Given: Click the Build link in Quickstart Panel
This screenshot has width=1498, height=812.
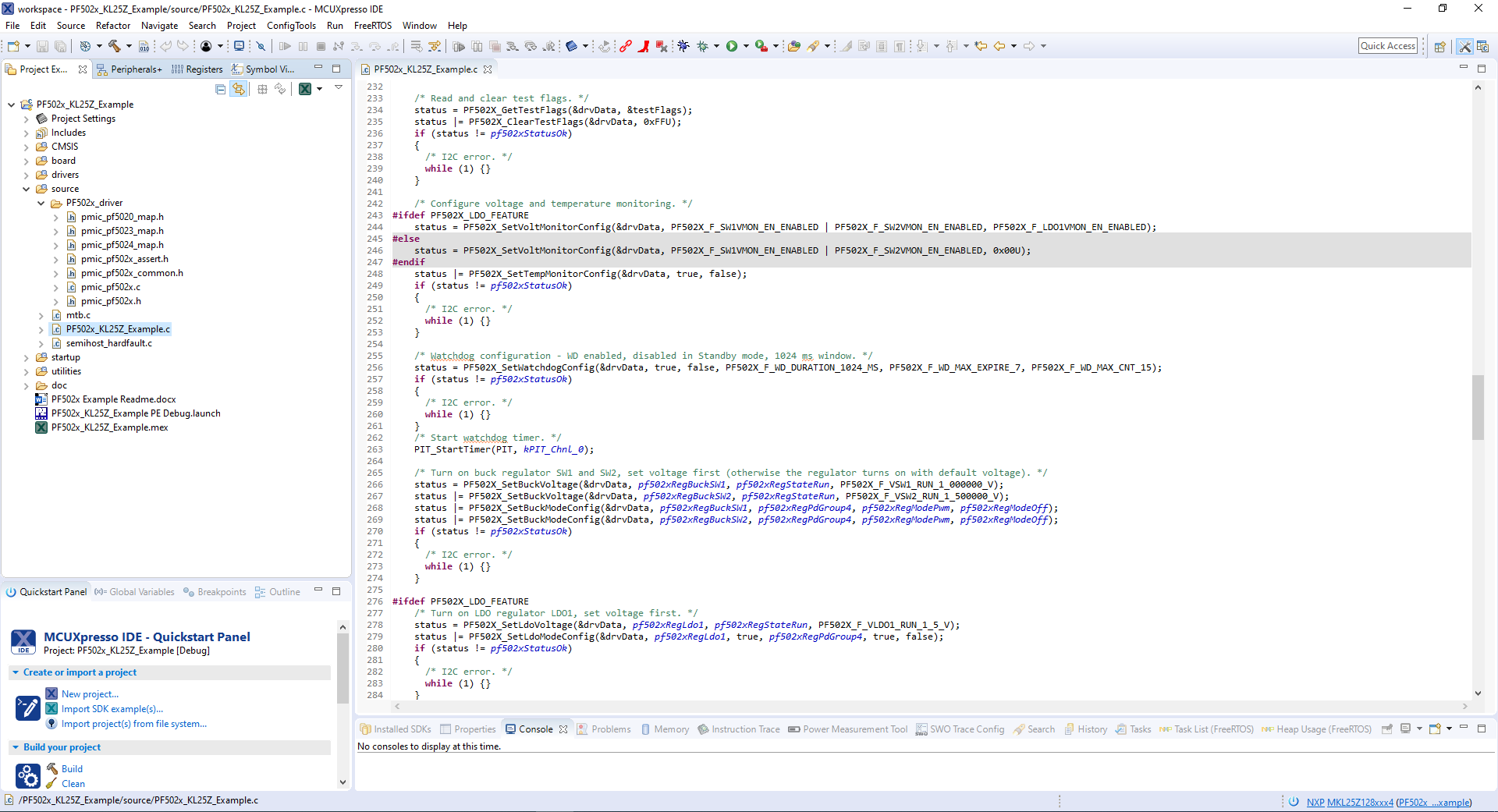Looking at the screenshot, I should point(72,769).
